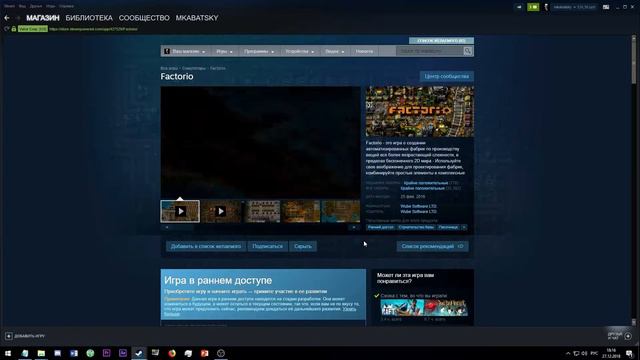
Task: Open the Steam menu in the menu bar
Action: [x=9, y=6]
